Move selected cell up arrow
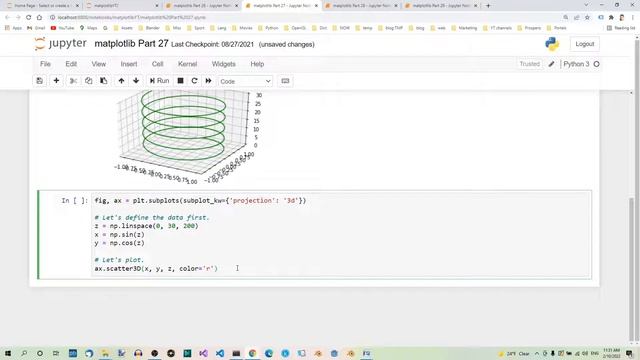This screenshot has width=640, height=360. coord(121,81)
